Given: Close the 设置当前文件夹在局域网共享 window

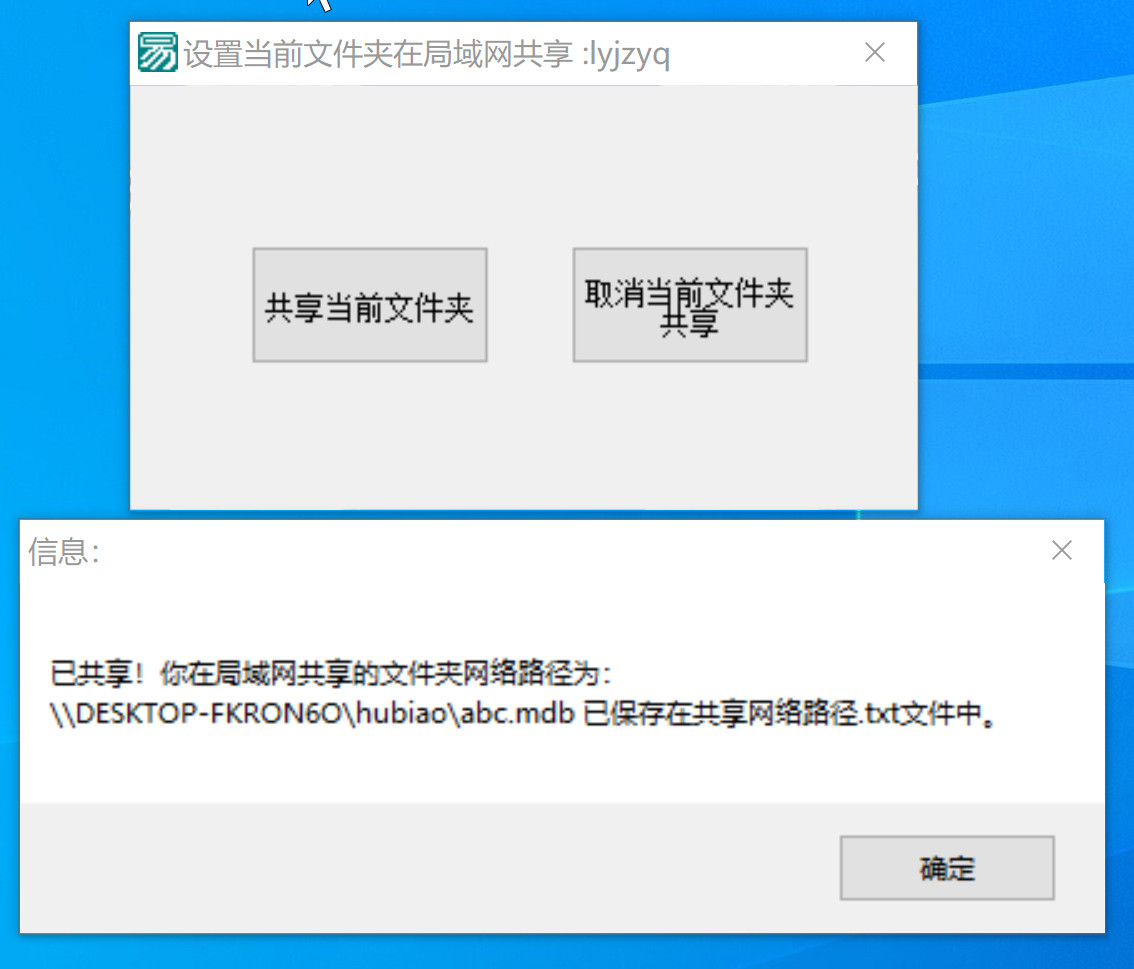Looking at the screenshot, I should coord(875,52).
